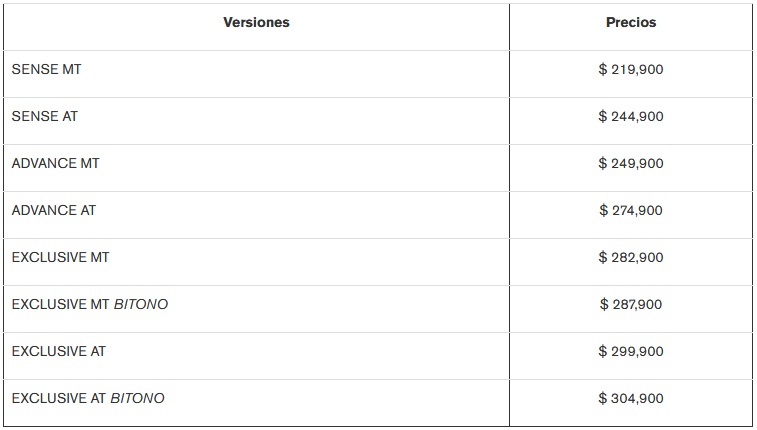Select the SENSE MT version cell
757x430 pixels.
46,70
